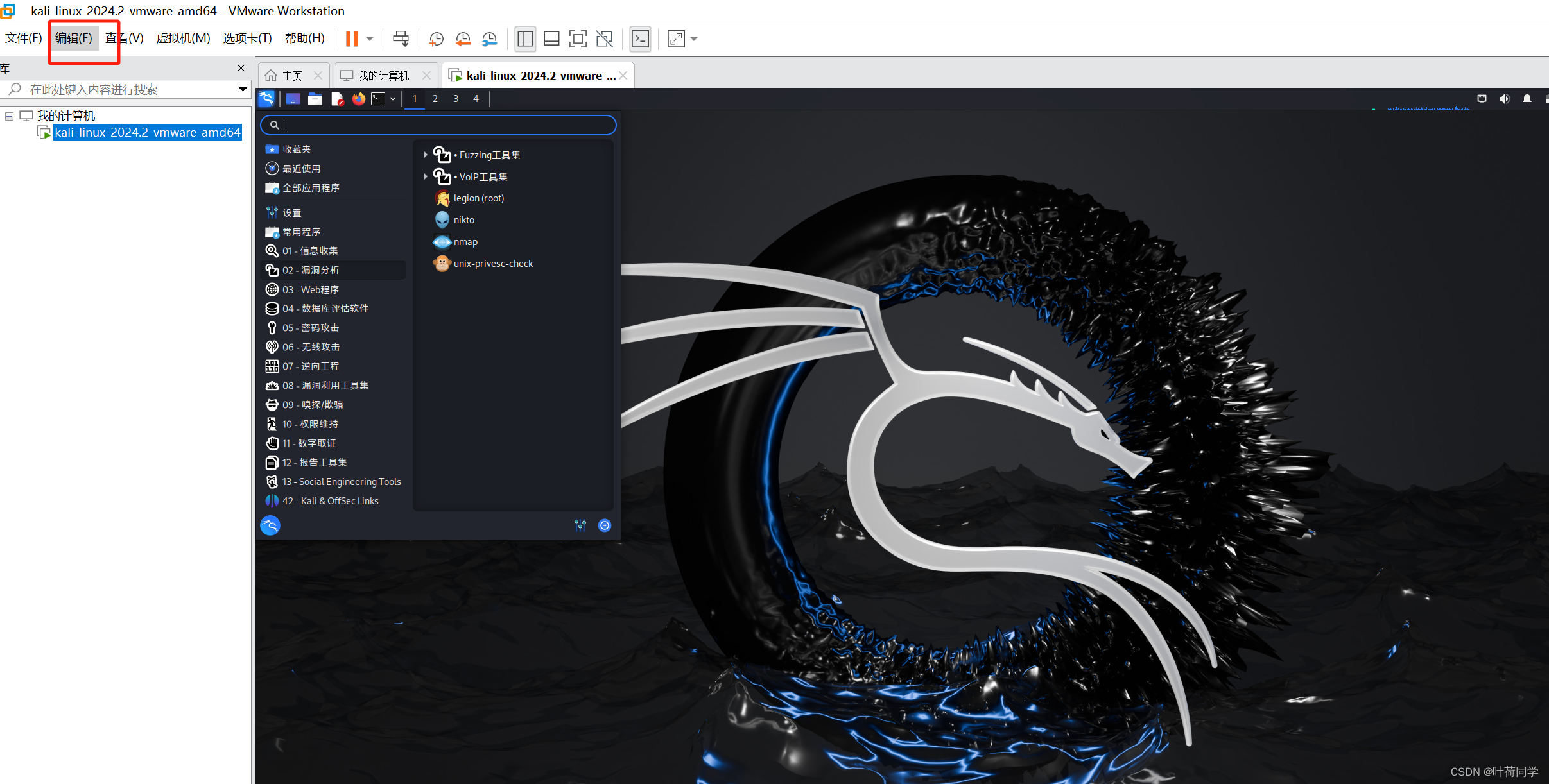Image resolution: width=1549 pixels, height=784 pixels.
Task: Launch Firefox from the Kali panel
Action: pos(359,99)
